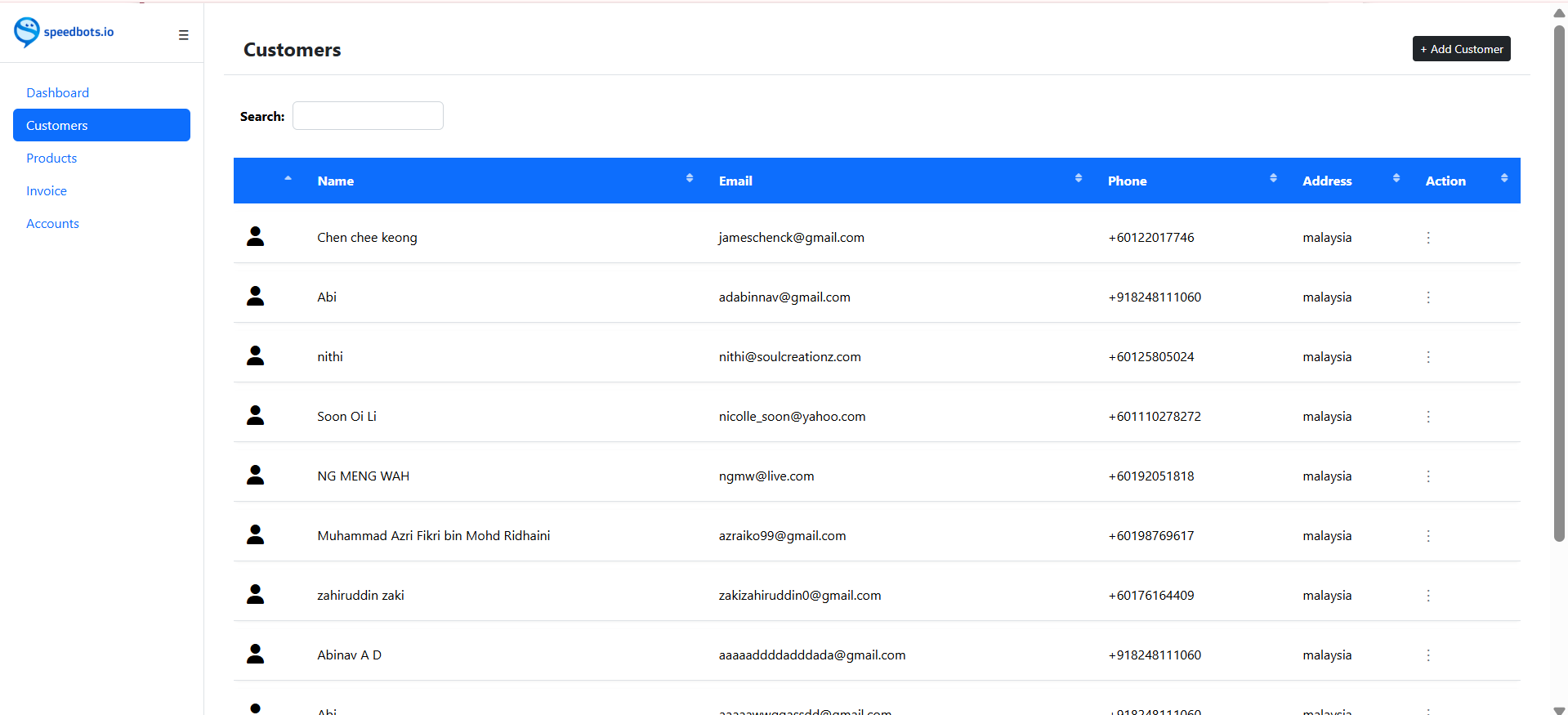Viewport: 1568px width, 715px height.
Task: Click email ngmw@live.com
Action: coord(766,476)
